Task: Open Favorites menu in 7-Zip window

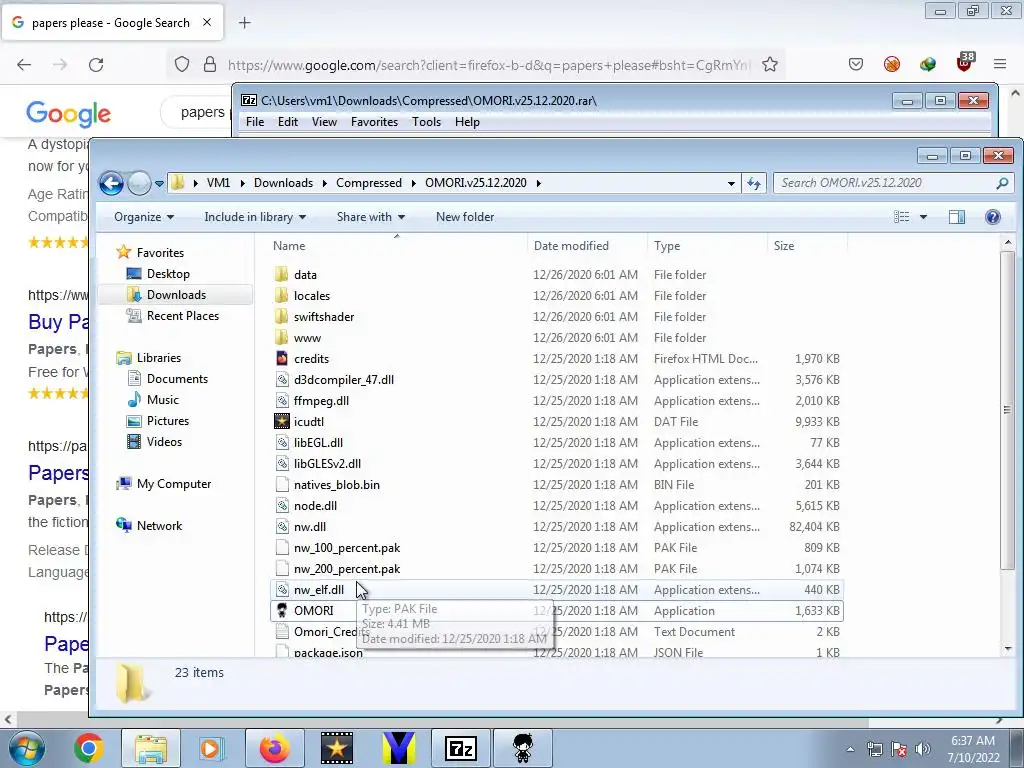Action: pyautogui.click(x=374, y=121)
